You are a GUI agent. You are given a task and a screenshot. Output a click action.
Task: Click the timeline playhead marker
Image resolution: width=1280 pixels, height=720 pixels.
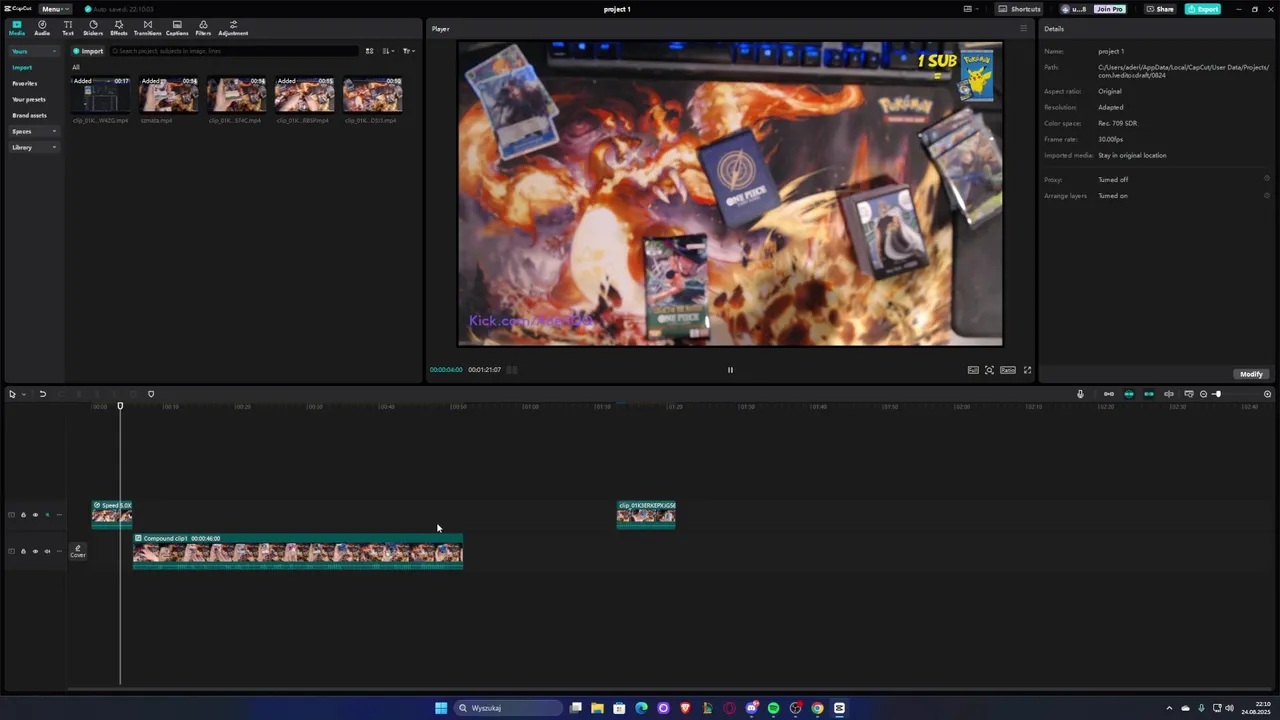tap(120, 406)
